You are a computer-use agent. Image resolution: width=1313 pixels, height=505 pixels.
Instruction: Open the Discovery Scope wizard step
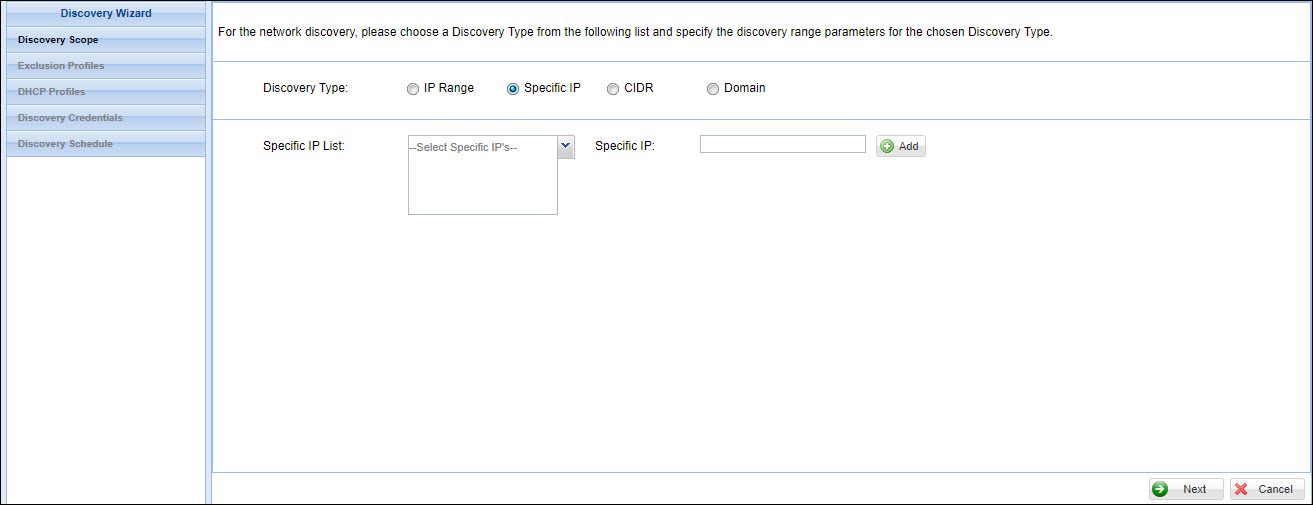(58, 40)
